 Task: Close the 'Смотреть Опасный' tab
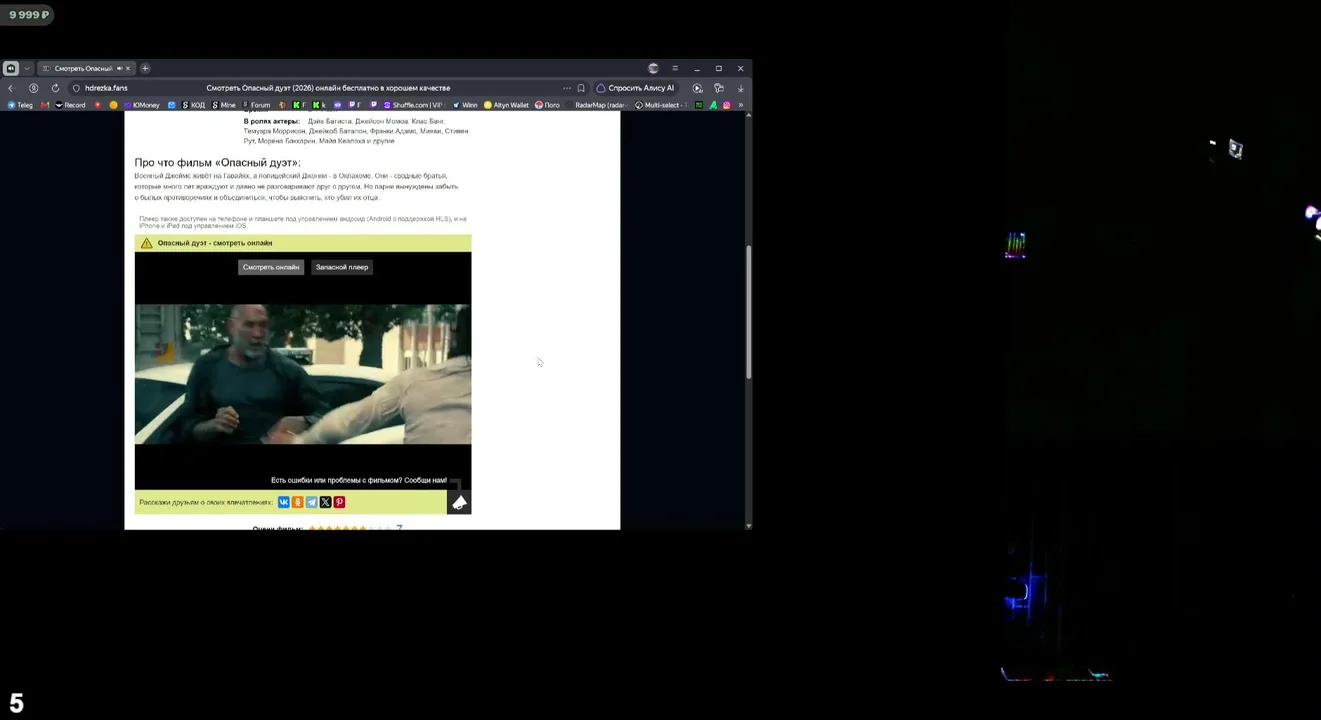[128, 68]
